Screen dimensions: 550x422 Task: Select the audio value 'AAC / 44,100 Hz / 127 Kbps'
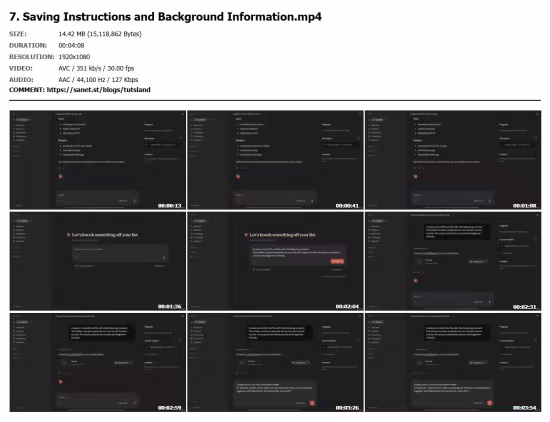pyautogui.click(x=98, y=80)
